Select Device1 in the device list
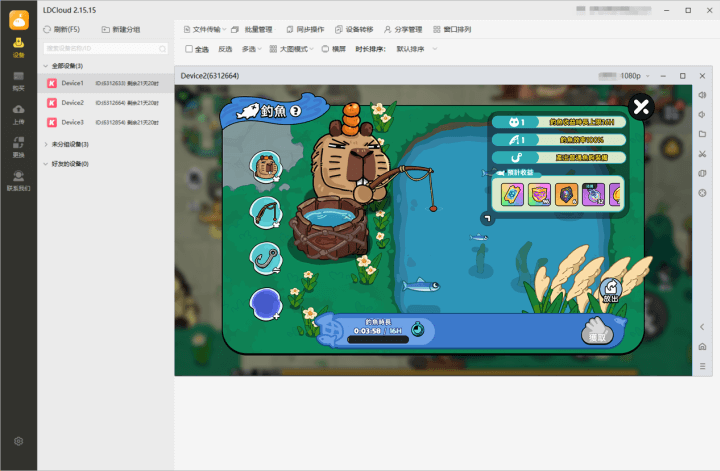 106,83
